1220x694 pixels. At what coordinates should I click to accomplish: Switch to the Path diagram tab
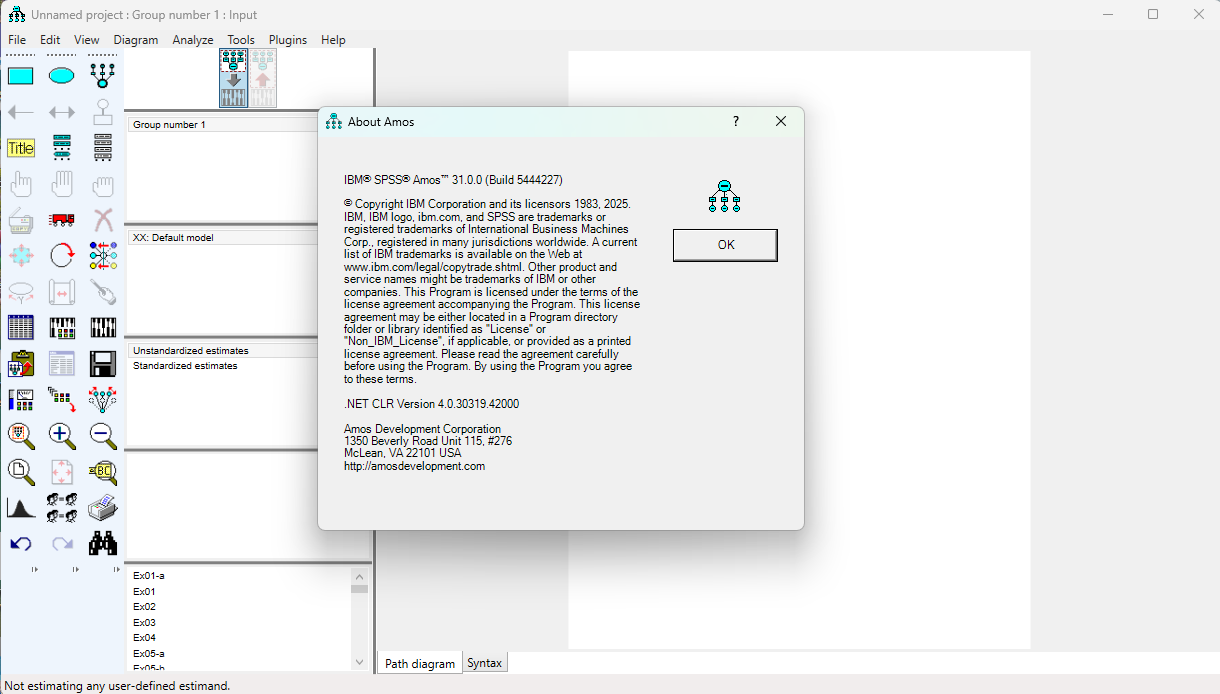click(420, 663)
